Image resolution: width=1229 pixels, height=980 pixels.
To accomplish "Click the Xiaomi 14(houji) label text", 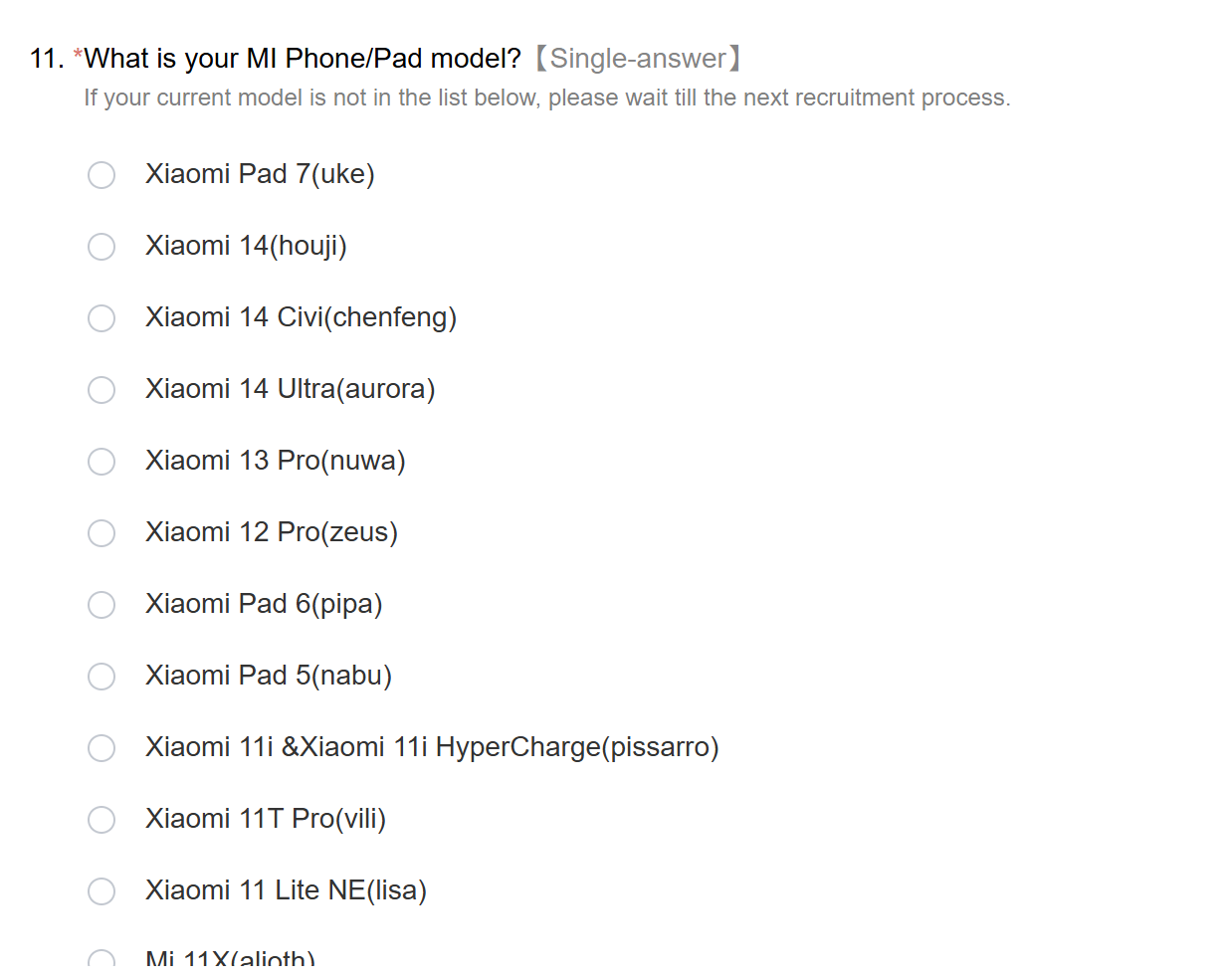I will tap(246, 246).
